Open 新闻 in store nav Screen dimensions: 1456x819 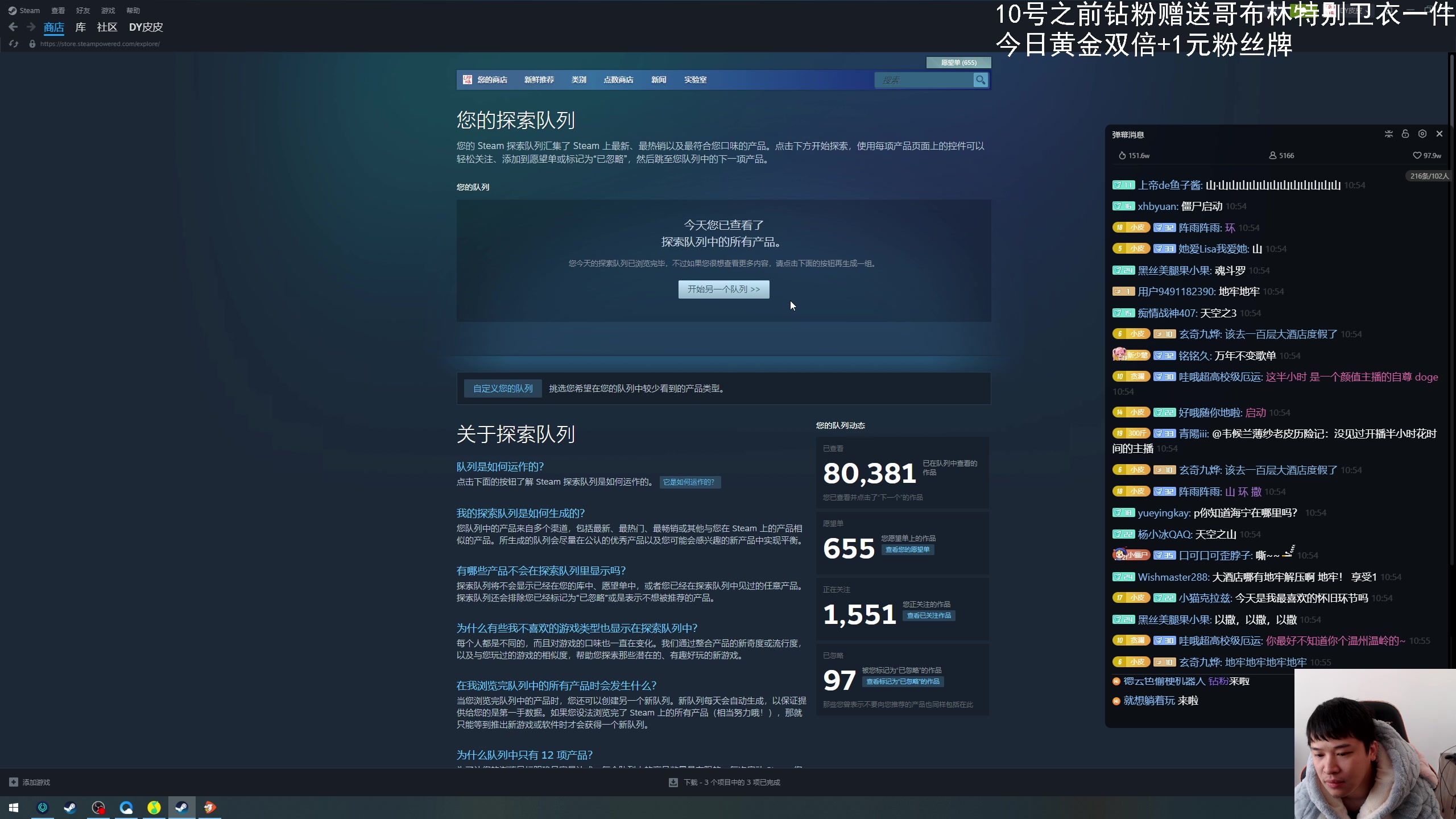pos(659,80)
